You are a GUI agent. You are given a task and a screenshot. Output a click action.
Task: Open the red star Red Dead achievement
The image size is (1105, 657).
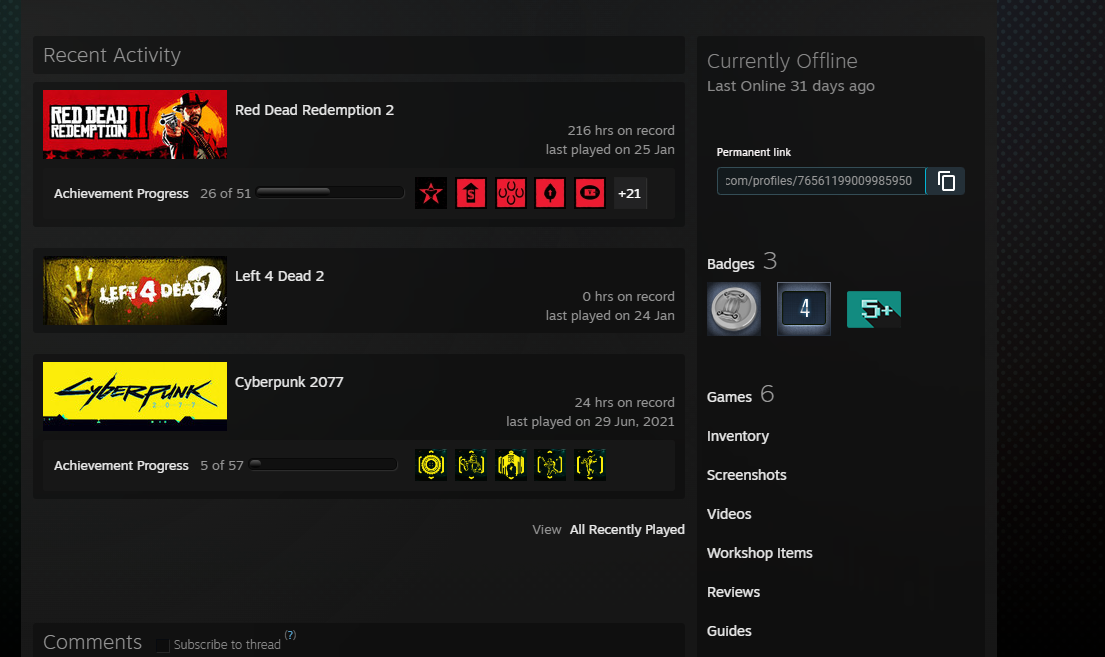[431, 193]
